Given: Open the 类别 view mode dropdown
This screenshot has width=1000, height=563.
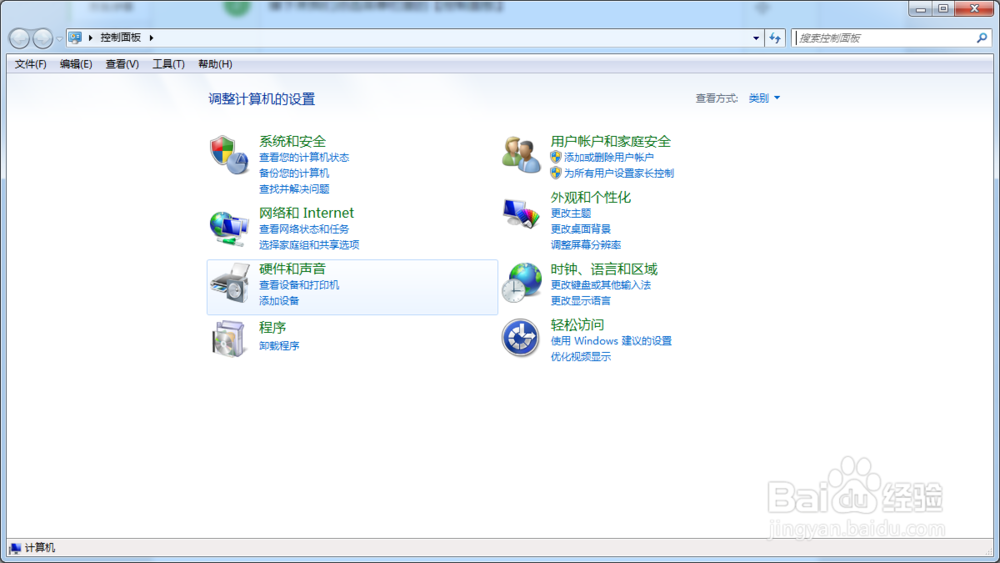Looking at the screenshot, I should click(764, 98).
